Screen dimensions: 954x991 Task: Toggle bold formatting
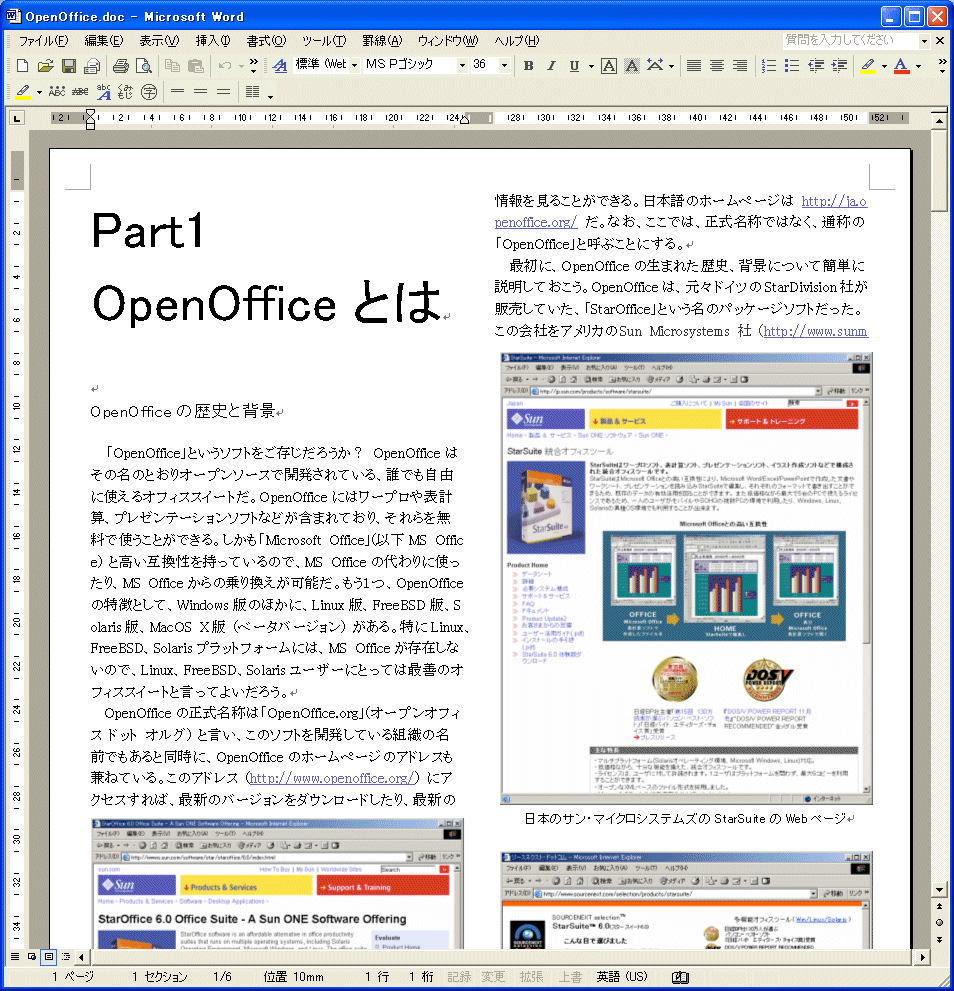(529, 65)
